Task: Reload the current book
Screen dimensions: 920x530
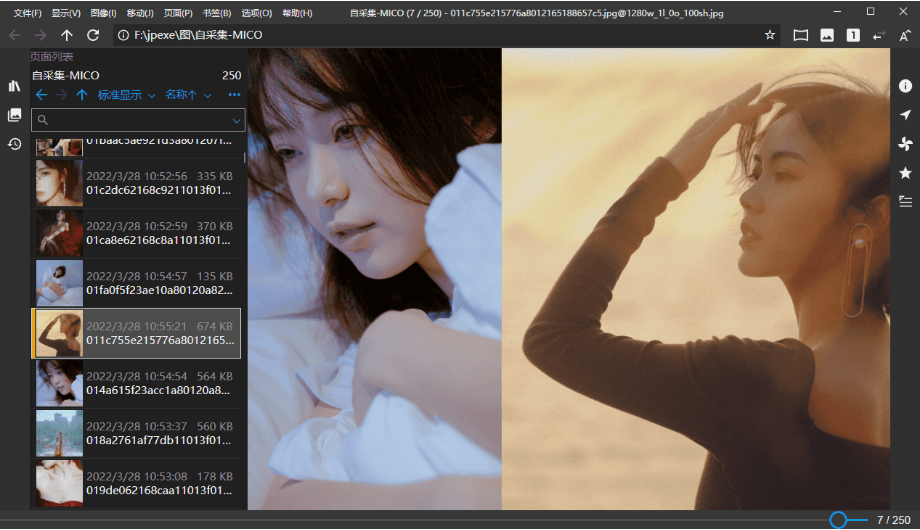Action: pos(93,35)
